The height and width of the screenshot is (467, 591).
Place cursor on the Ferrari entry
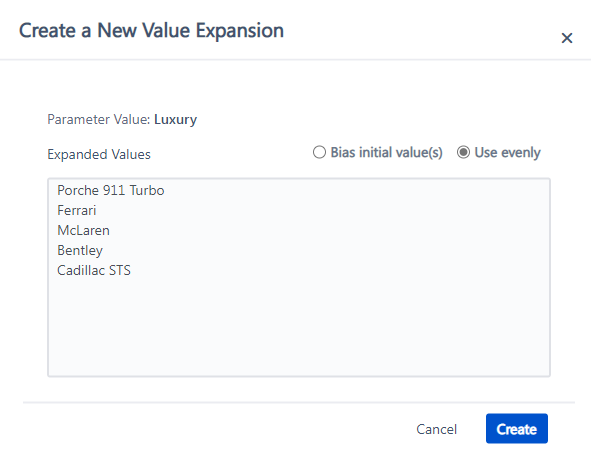pos(77,210)
